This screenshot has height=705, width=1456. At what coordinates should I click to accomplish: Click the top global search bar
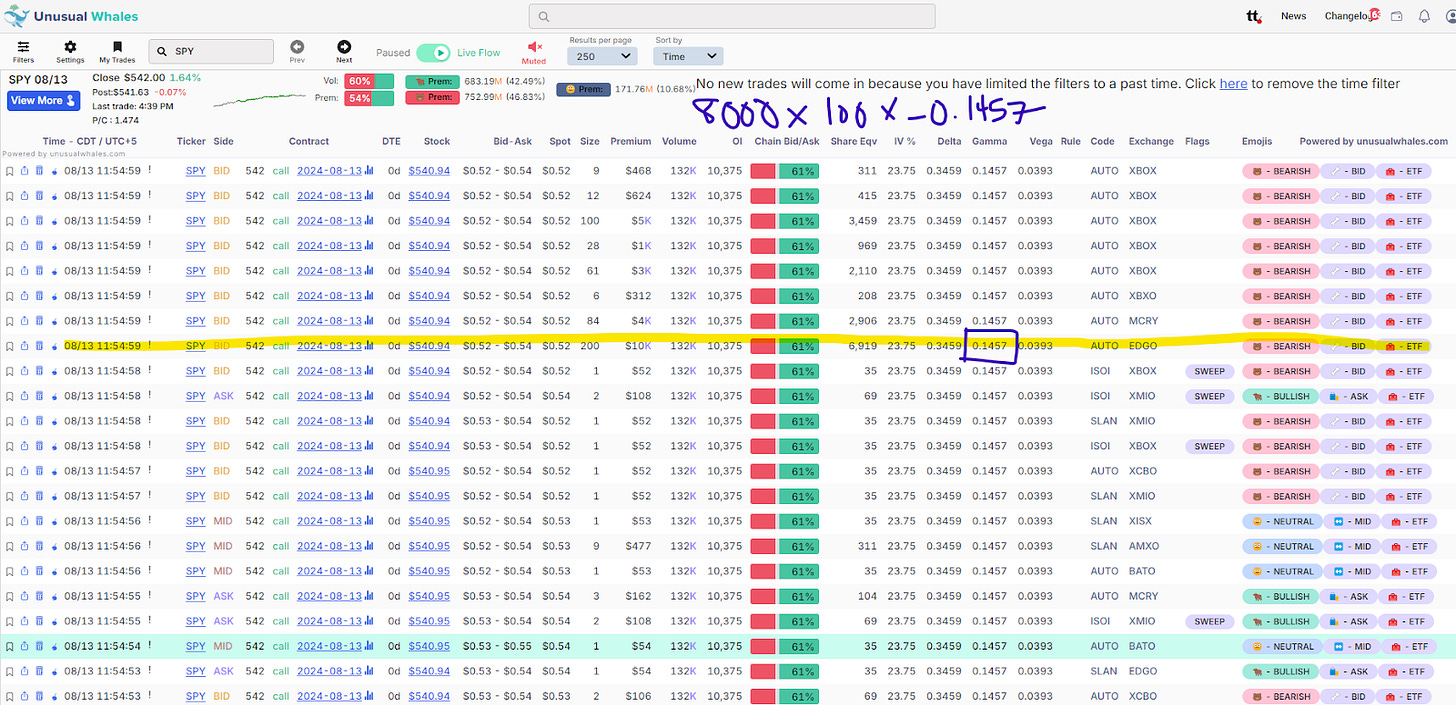[732, 16]
